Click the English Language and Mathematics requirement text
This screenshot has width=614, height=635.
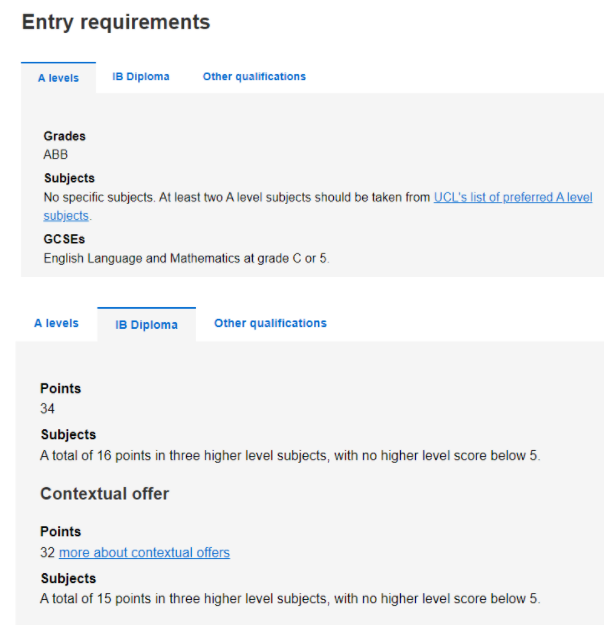tap(186, 258)
